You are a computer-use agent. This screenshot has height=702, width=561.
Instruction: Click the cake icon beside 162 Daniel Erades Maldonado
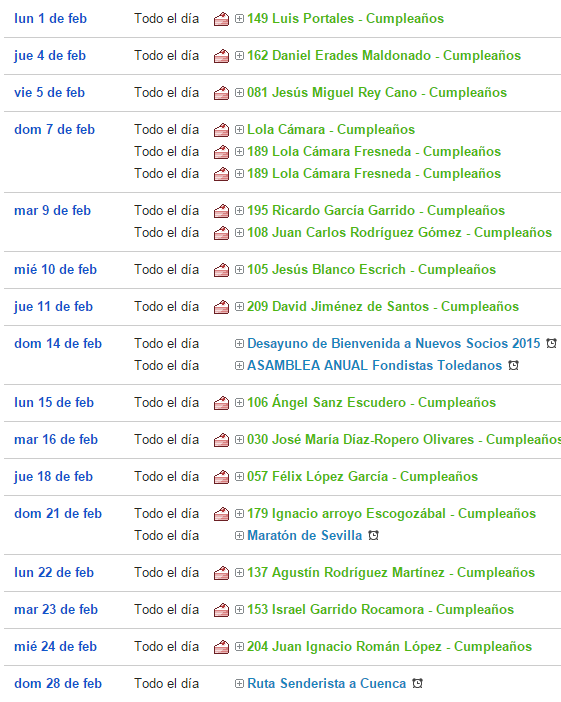pos(221,56)
